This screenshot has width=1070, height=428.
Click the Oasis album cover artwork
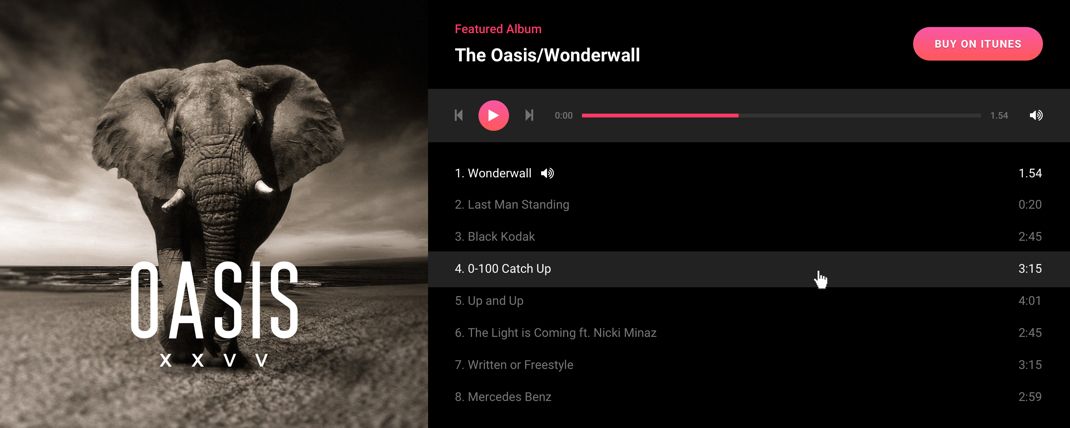click(x=214, y=214)
